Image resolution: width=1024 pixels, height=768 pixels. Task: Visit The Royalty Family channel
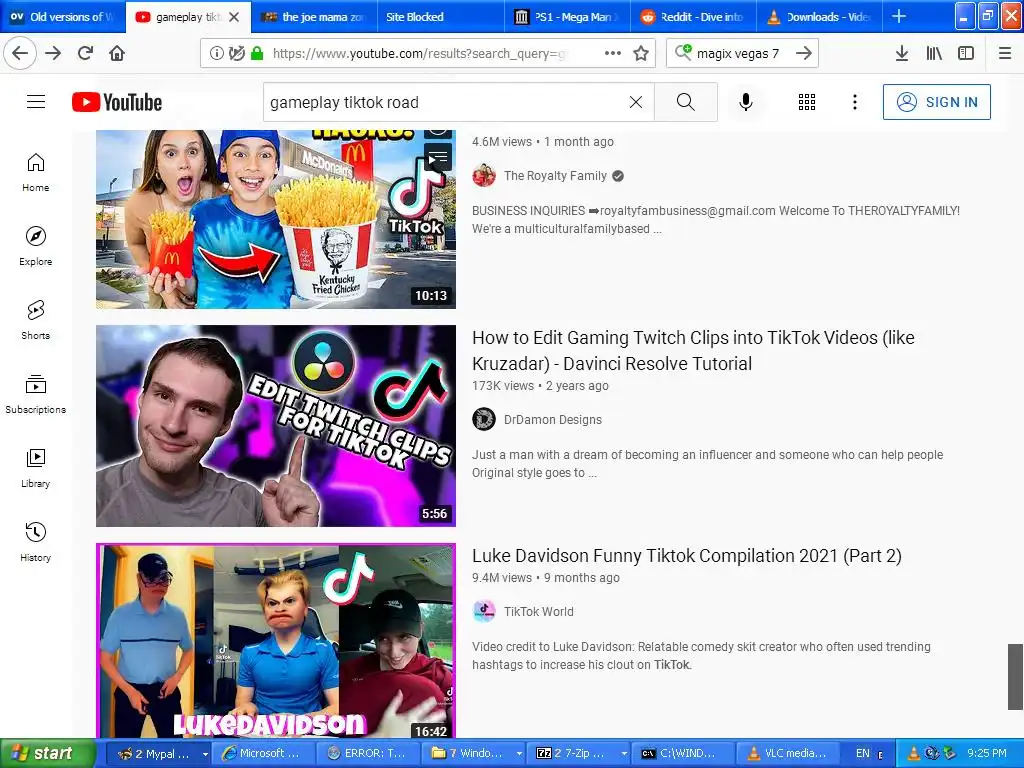[x=555, y=176]
